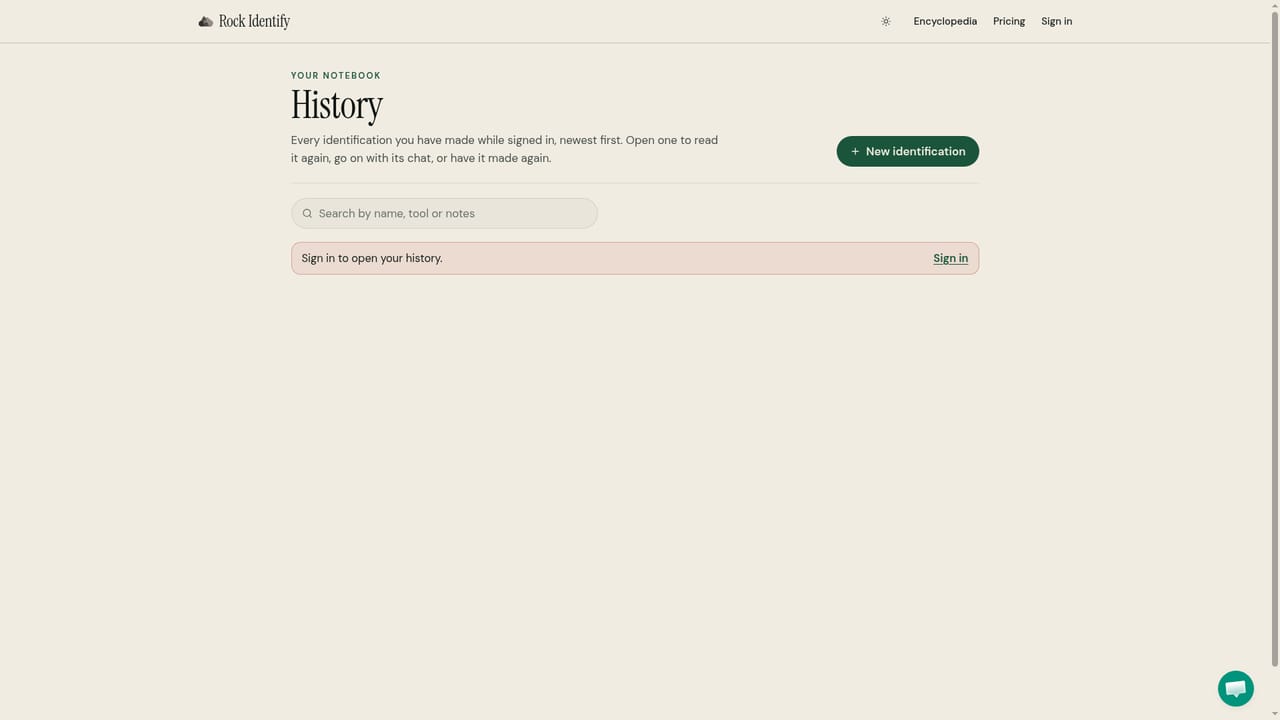
Task: Focus the Search by name, tool or notes field
Action: click(x=444, y=213)
